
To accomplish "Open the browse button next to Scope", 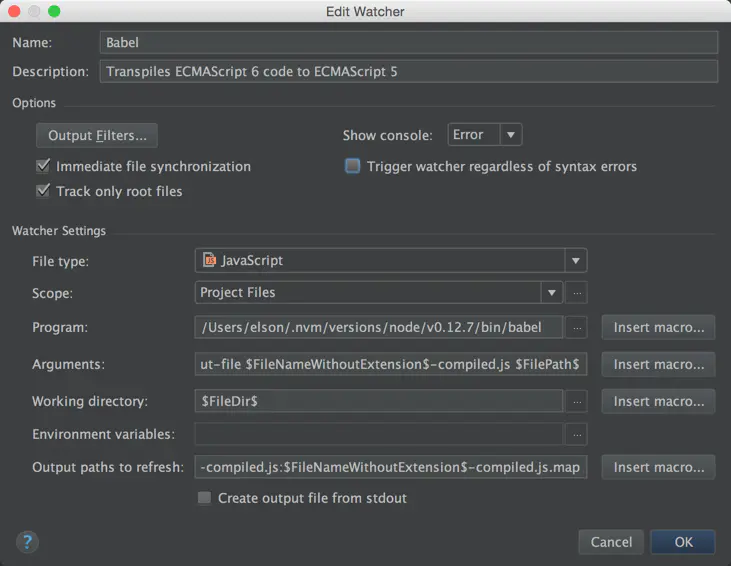I will [x=576, y=293].
